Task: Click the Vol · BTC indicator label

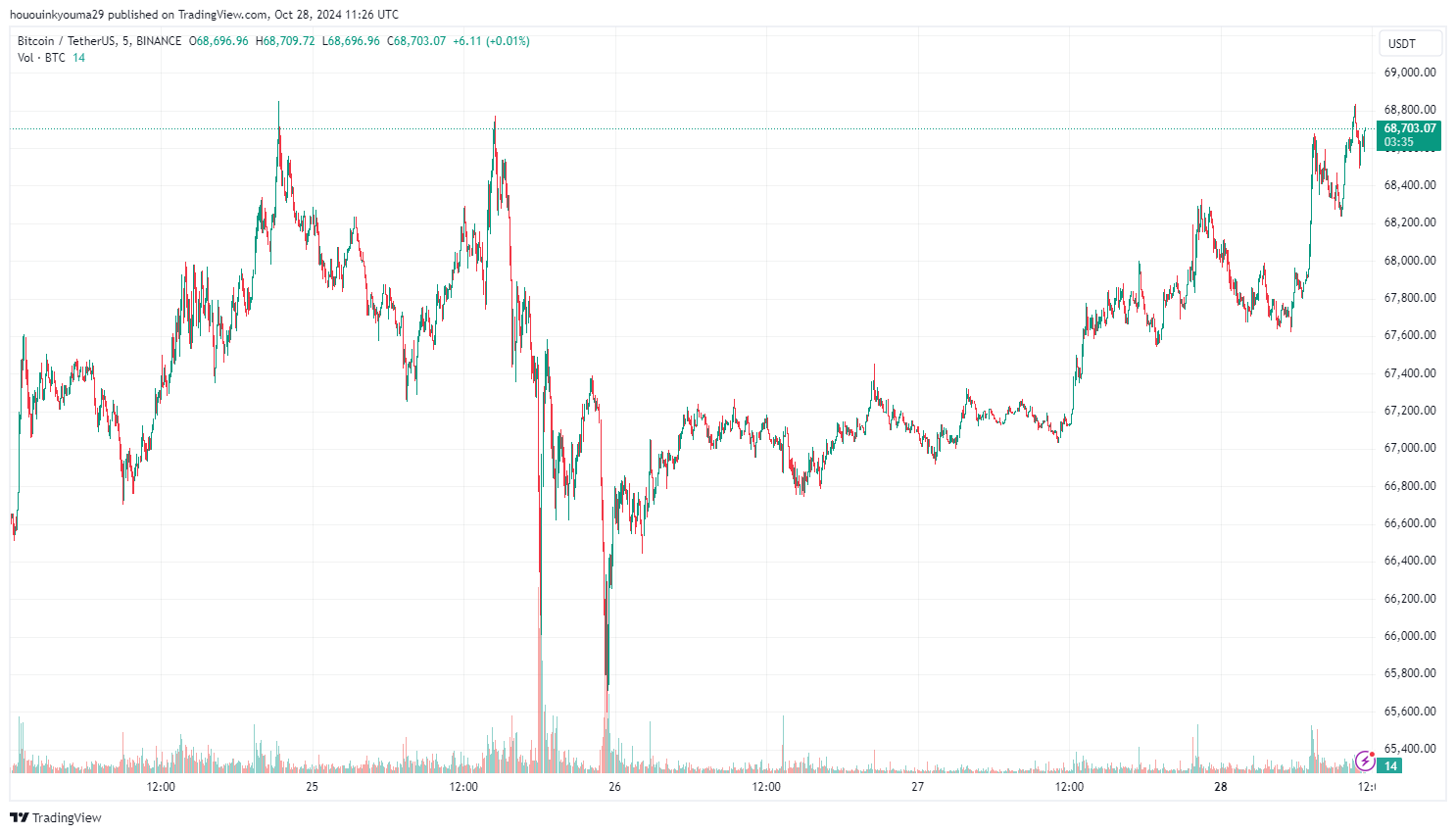Action: (41, 58)
